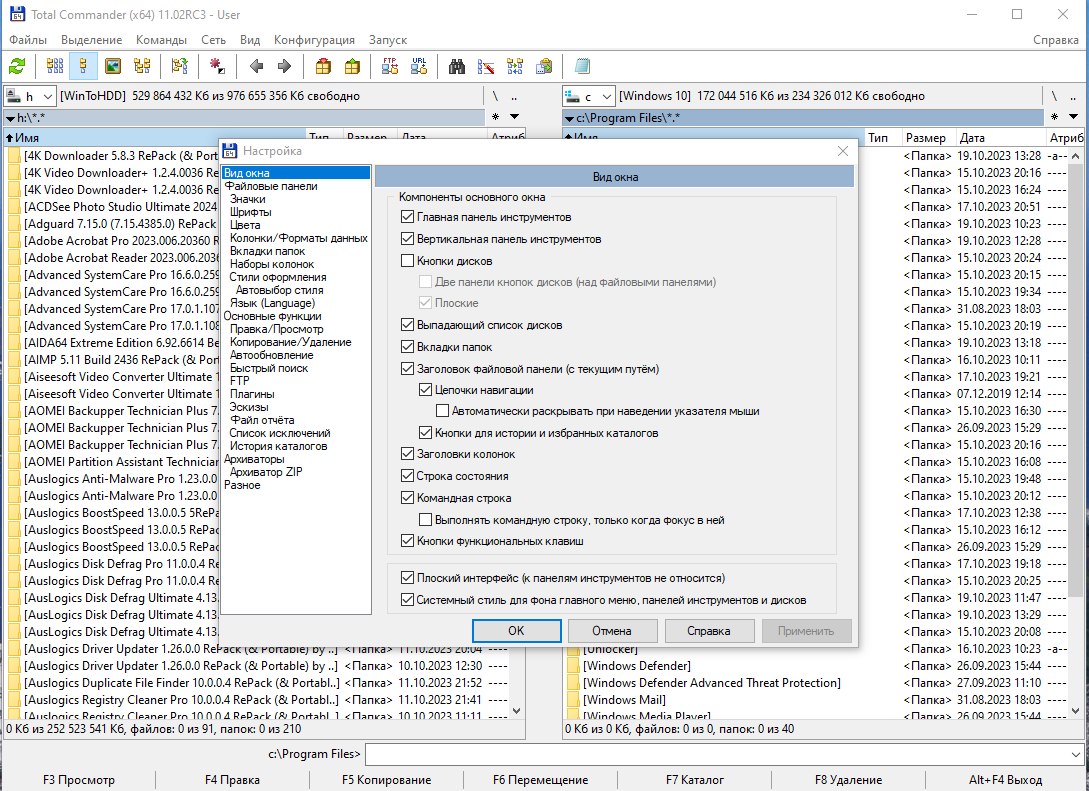Image resolution: width=1089 pixels, height=791 pixels.
Task: Click the left panel root '\' button
Action: tap(495, 96)
